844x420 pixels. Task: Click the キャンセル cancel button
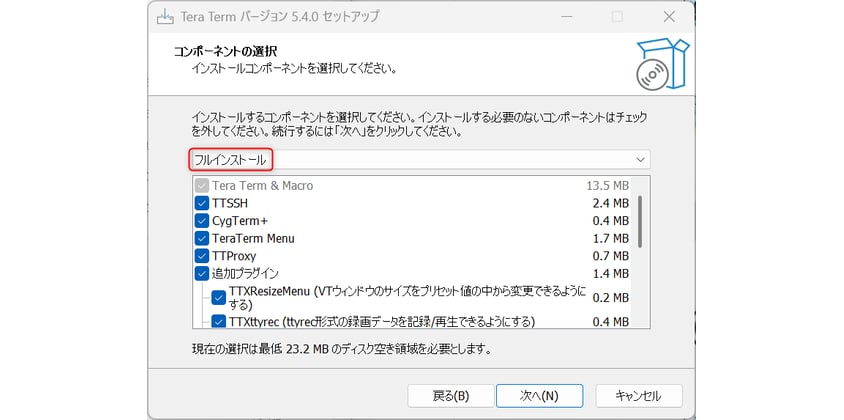(x=639, y=396)
